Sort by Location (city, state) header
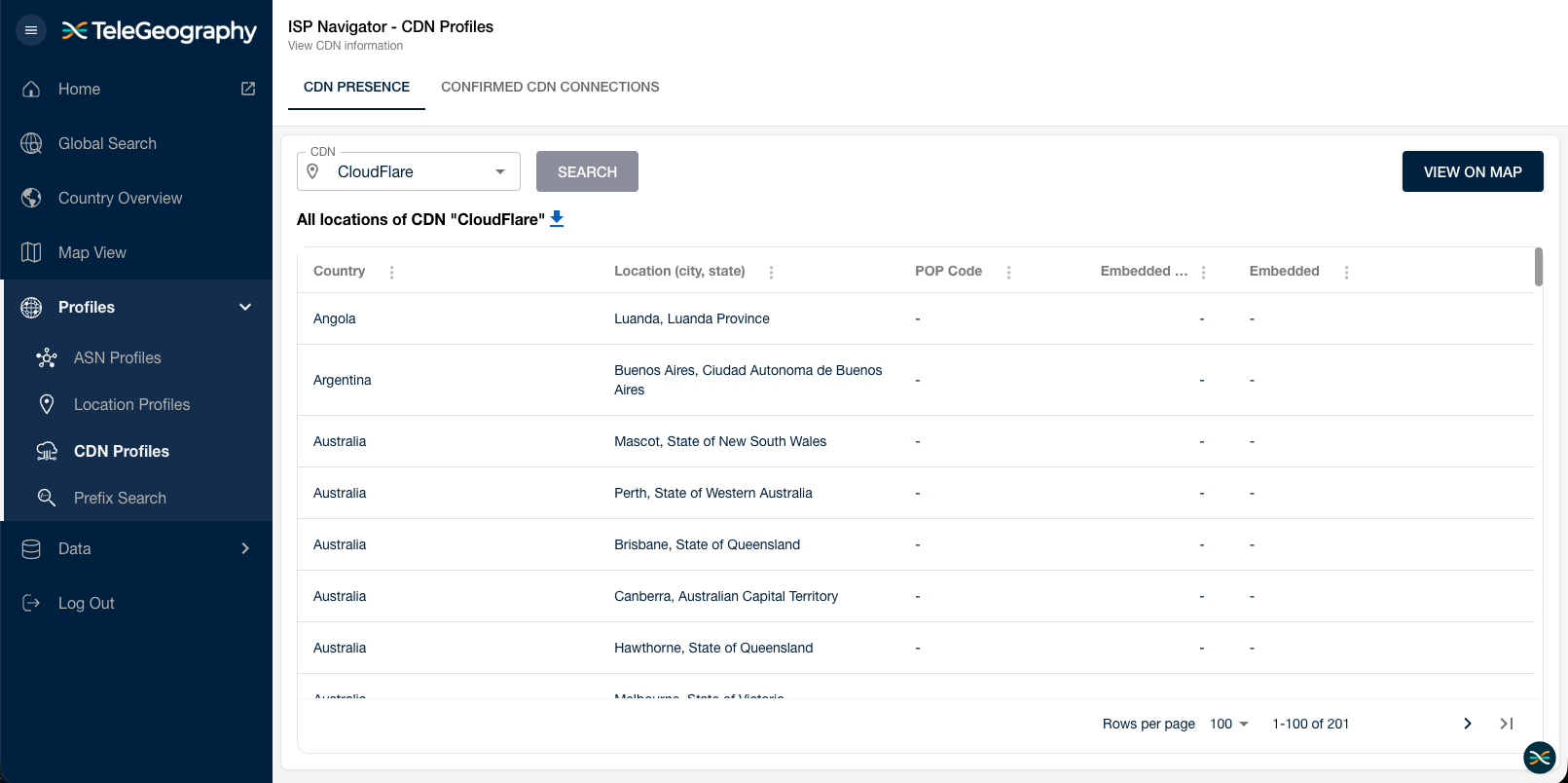Image resolution: width=1568 pixels, height=783 pixels. point(679,271)
